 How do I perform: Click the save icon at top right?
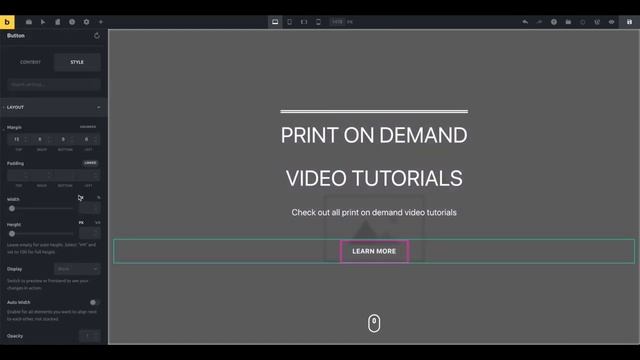[x=629, y=22]
